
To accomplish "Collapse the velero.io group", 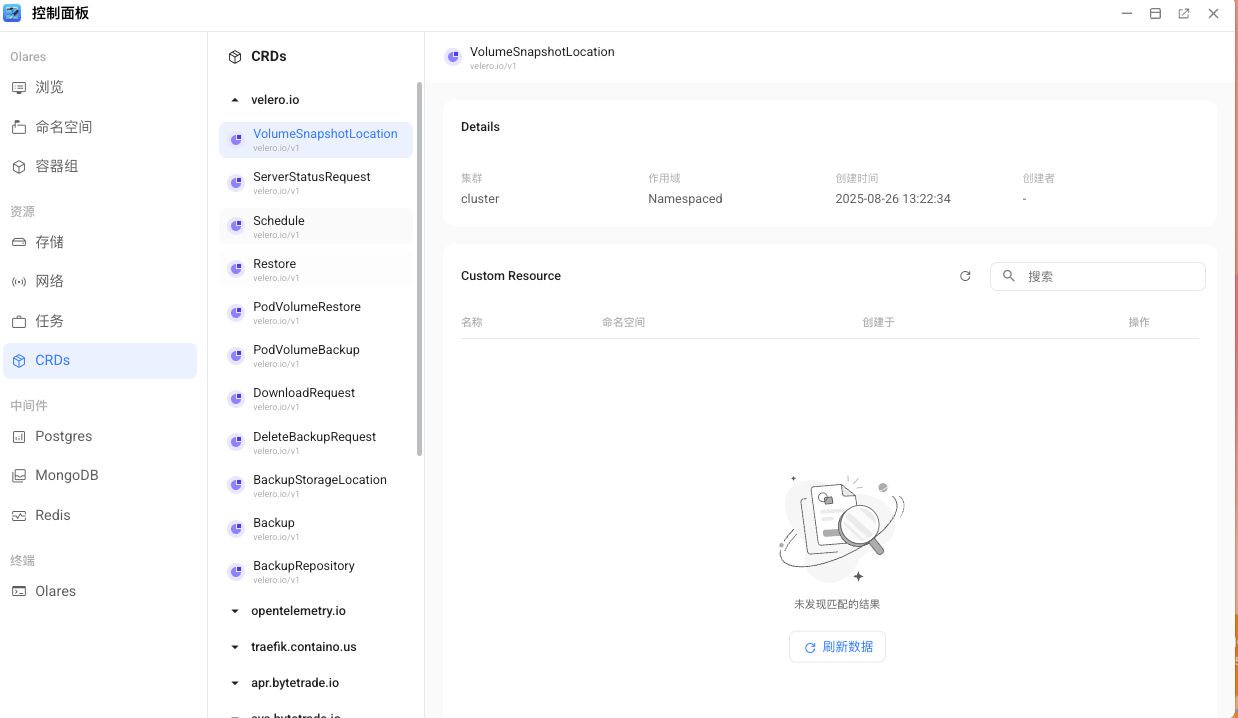I will (x=235, y=100).
